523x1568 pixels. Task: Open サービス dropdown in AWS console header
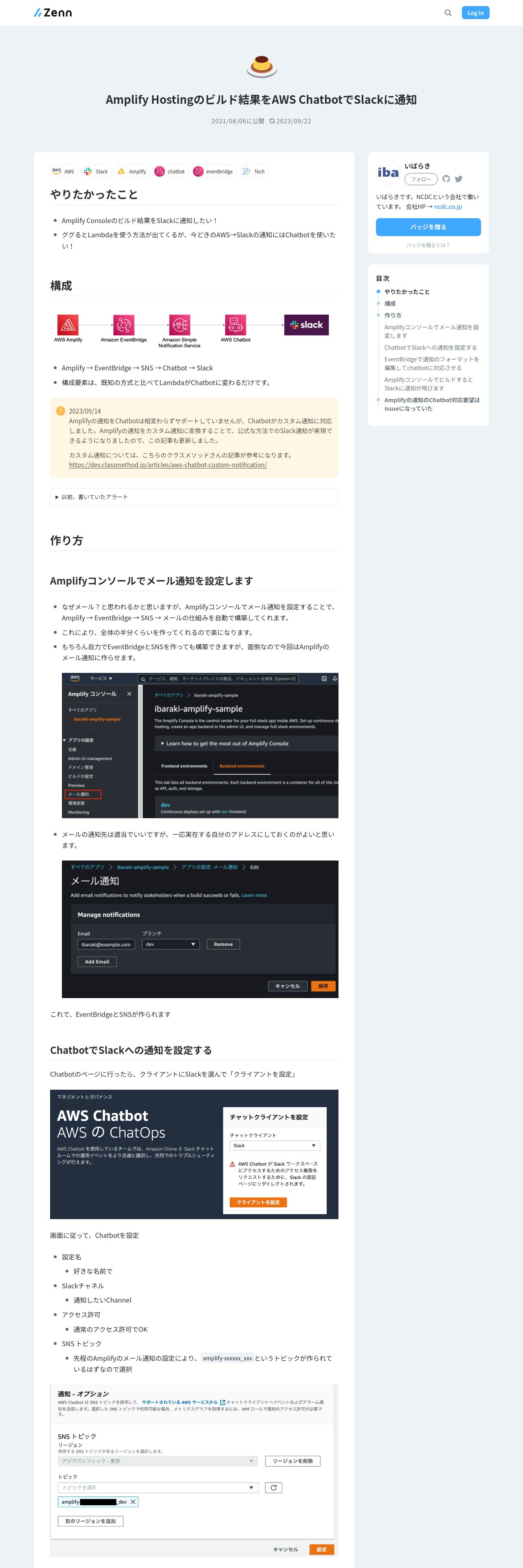coord(101,678)
